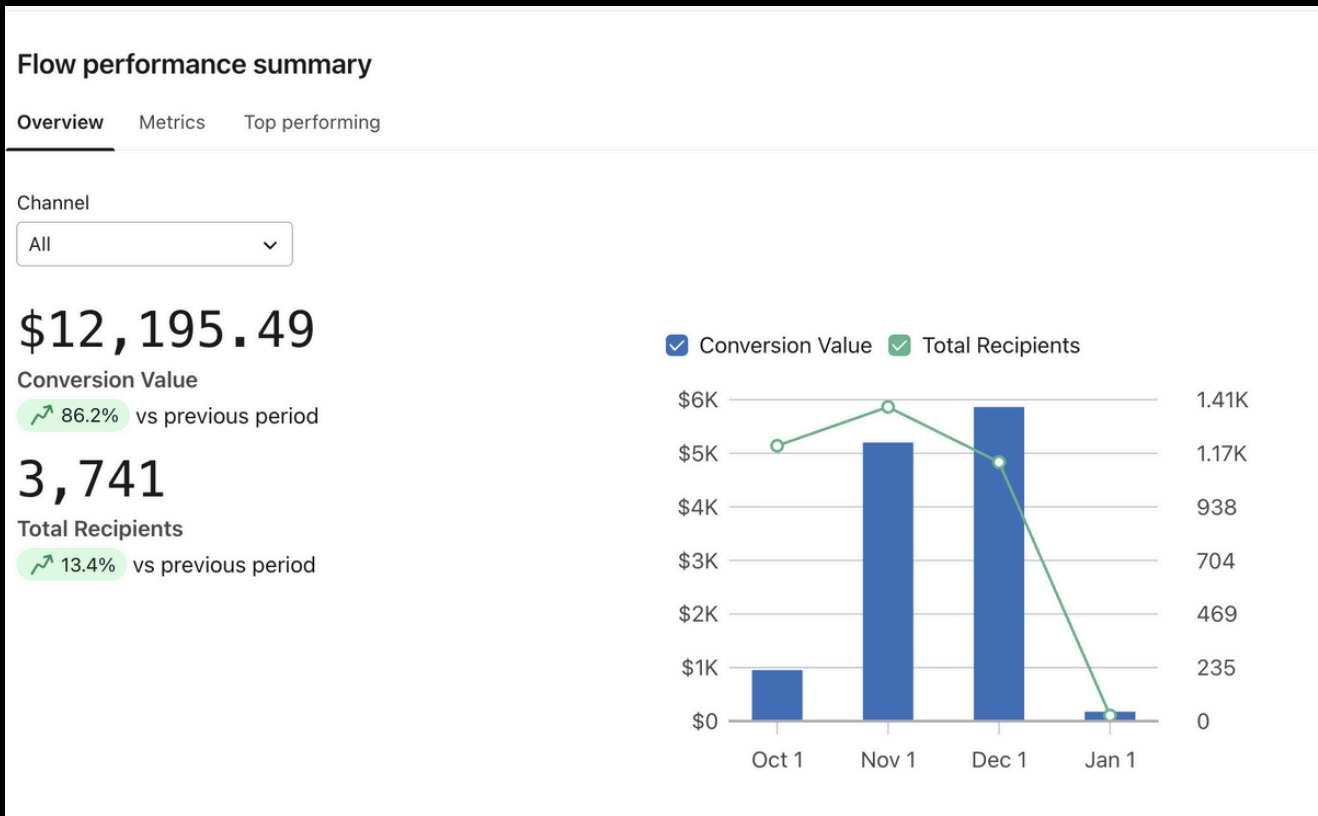Click the 13.4% change badge
The image size is (1318, 816).
tap(72, 566)
